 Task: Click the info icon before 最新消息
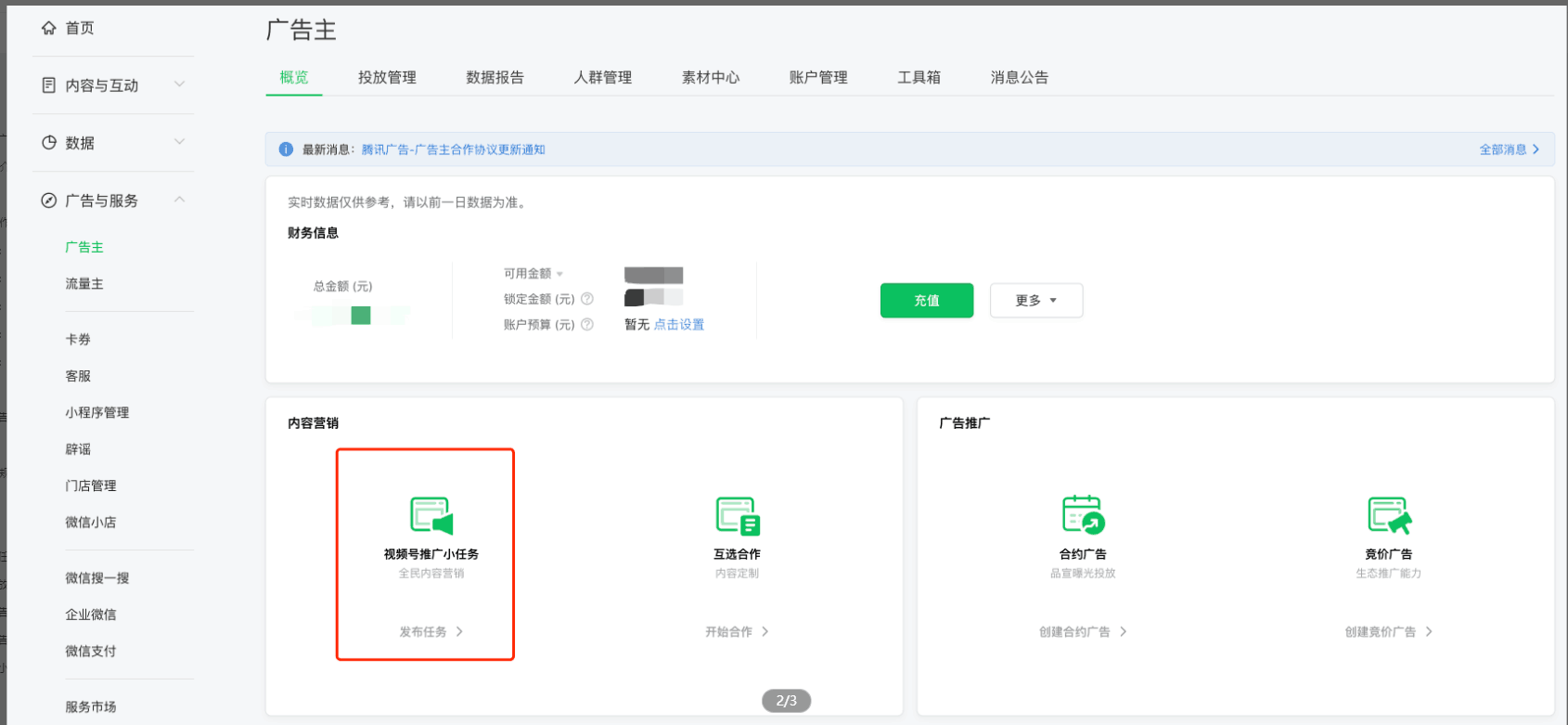click(286, 149)
